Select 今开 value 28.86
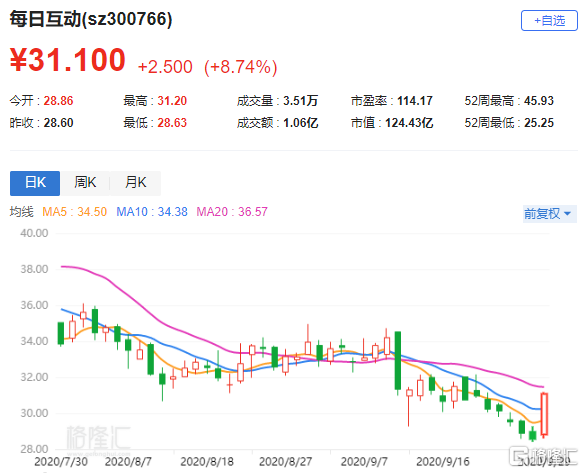 click(58, 101)
